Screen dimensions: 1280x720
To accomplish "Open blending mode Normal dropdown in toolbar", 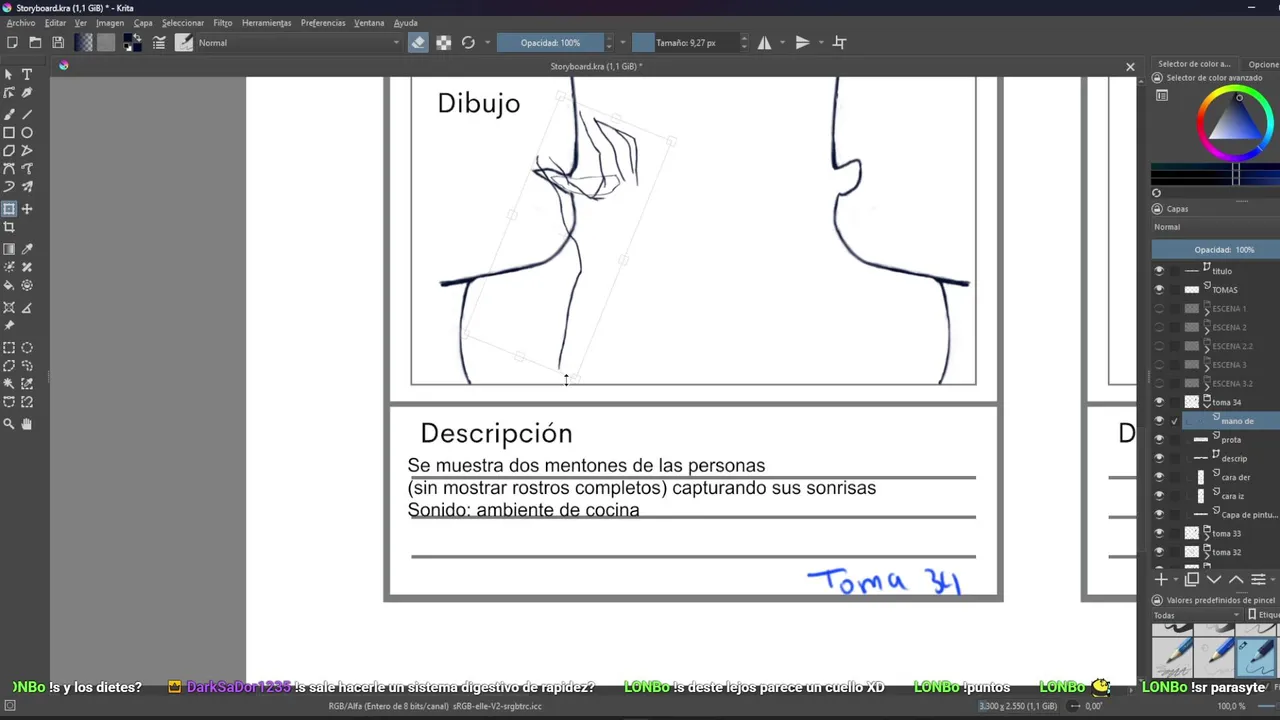I will pos(299,43).
